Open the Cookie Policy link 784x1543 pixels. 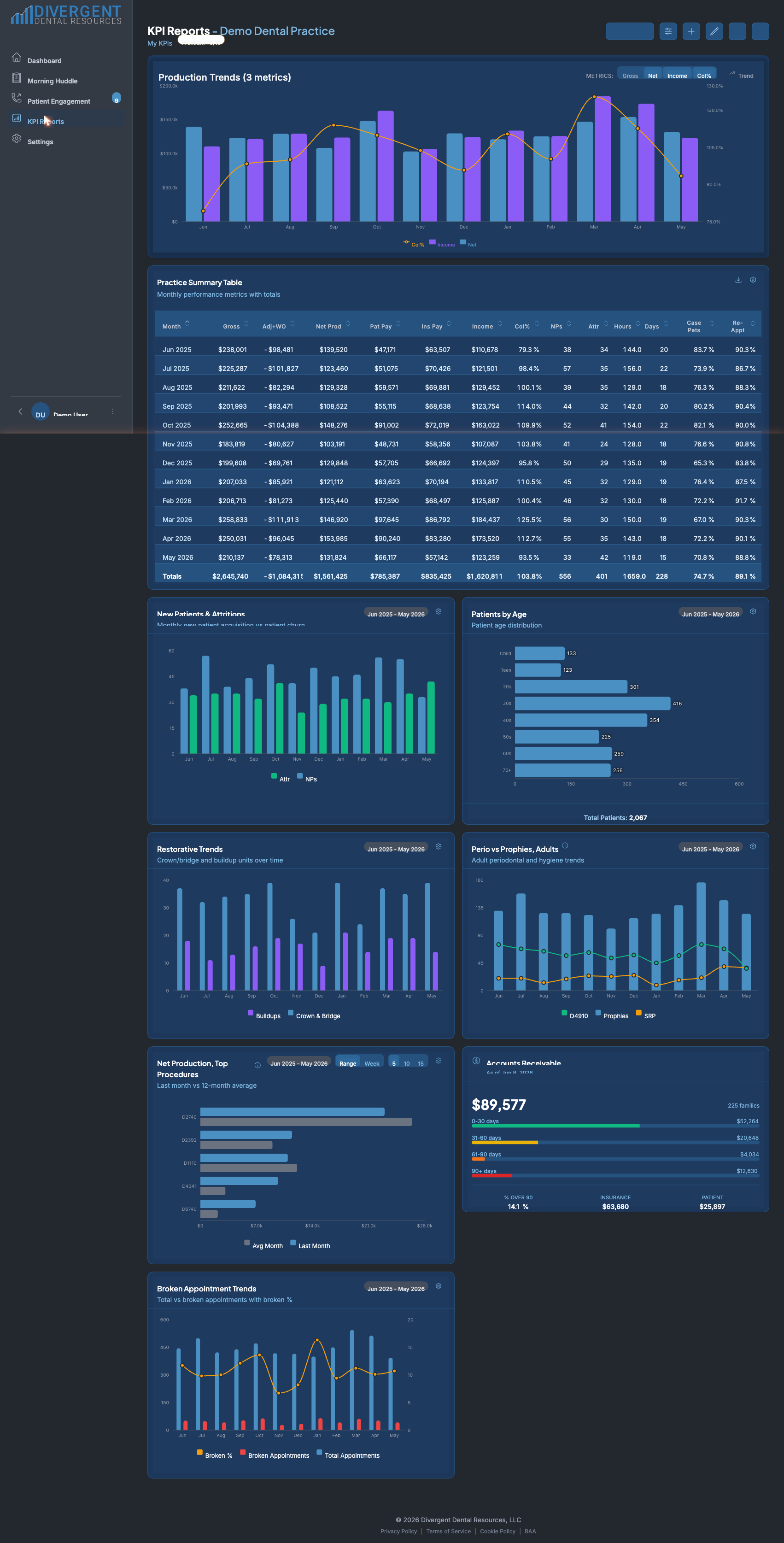coord(497,1531)
